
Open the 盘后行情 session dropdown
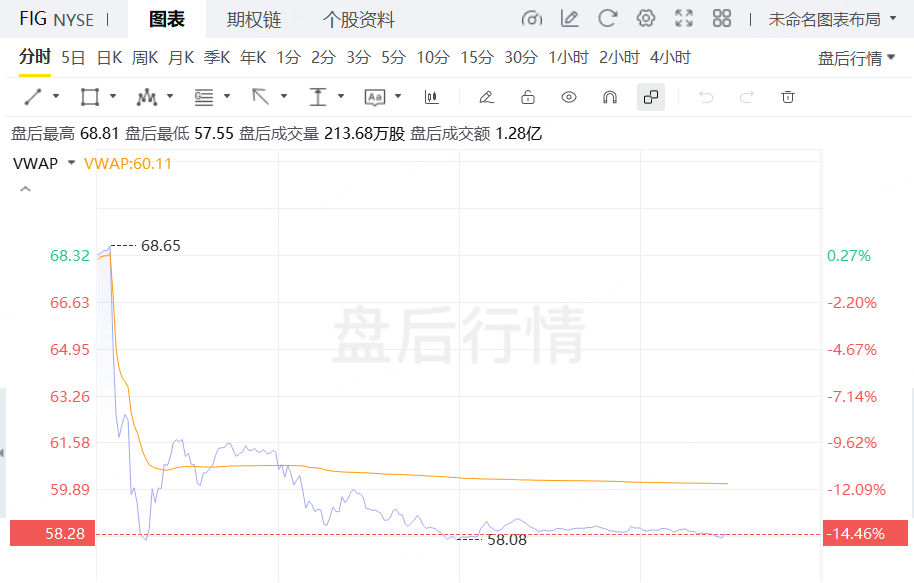click(x=857, y=58)
